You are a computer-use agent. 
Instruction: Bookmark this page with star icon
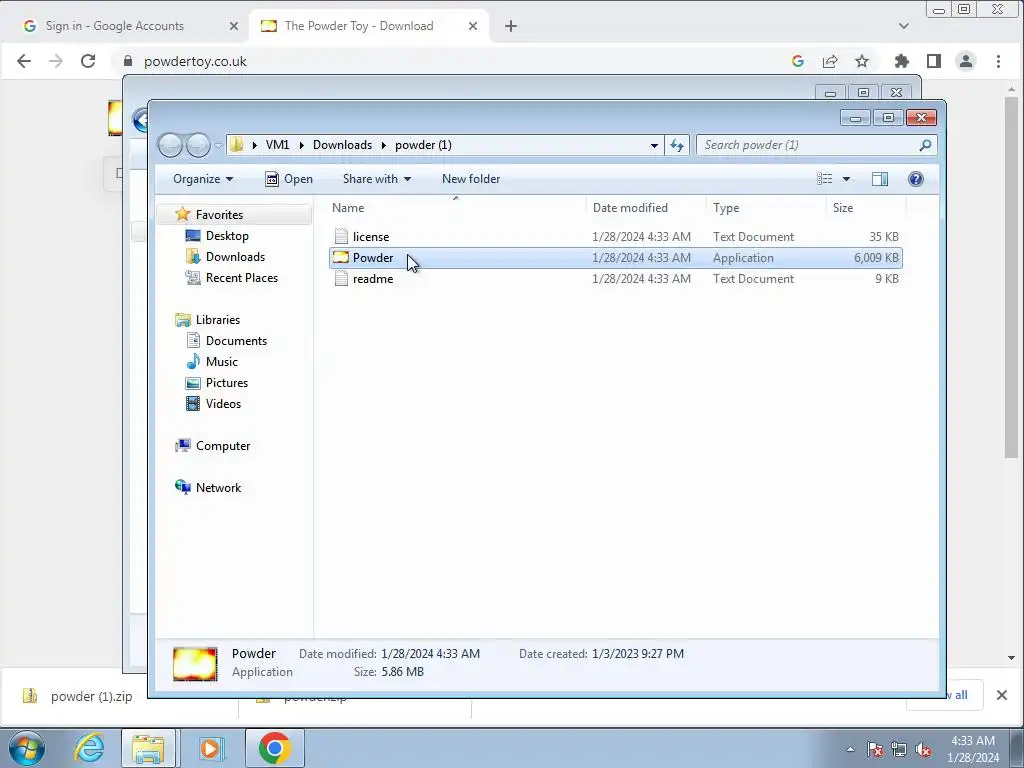(862, 61)
